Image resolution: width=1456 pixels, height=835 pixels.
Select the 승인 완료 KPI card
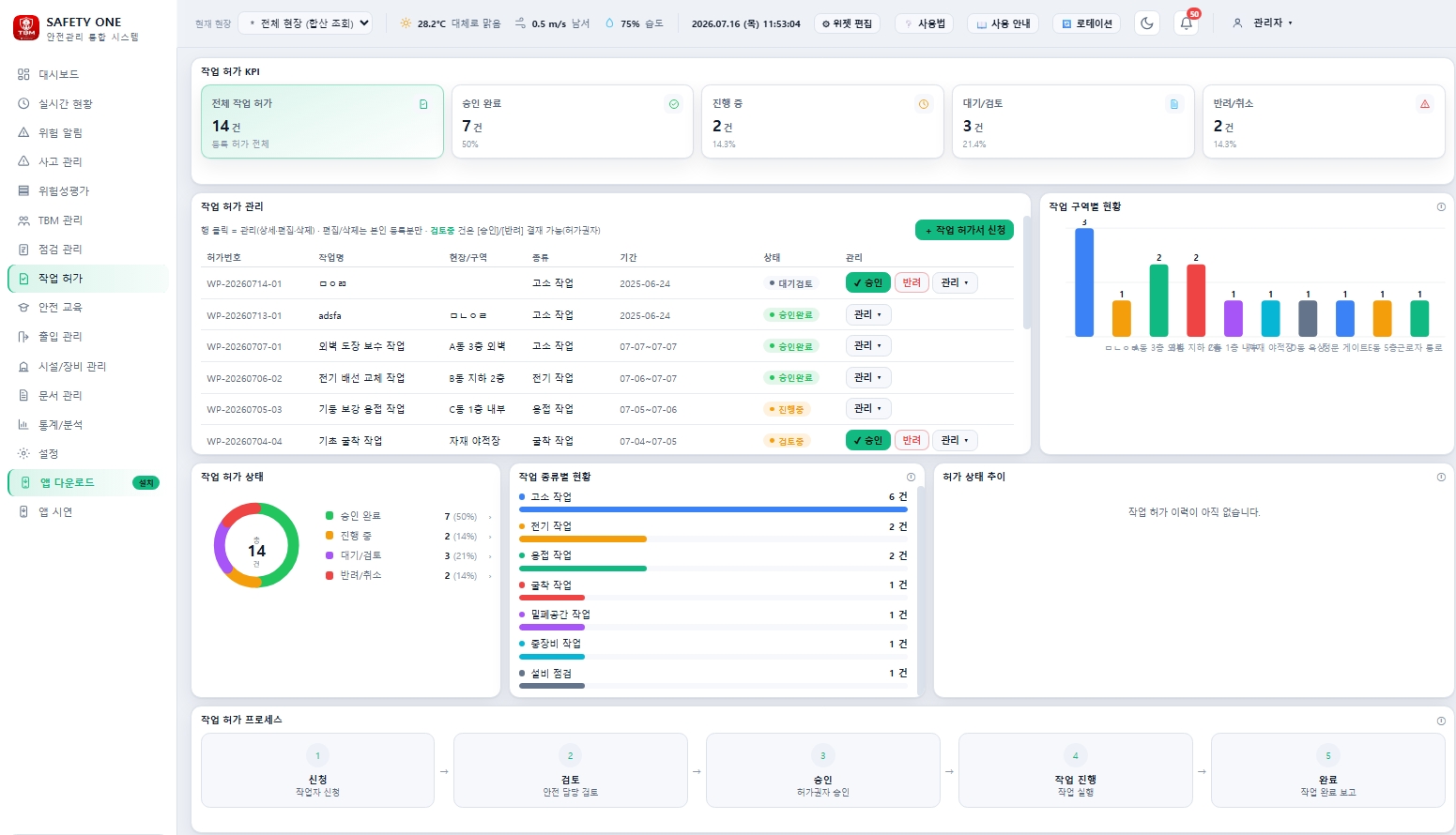coord(572,122)
